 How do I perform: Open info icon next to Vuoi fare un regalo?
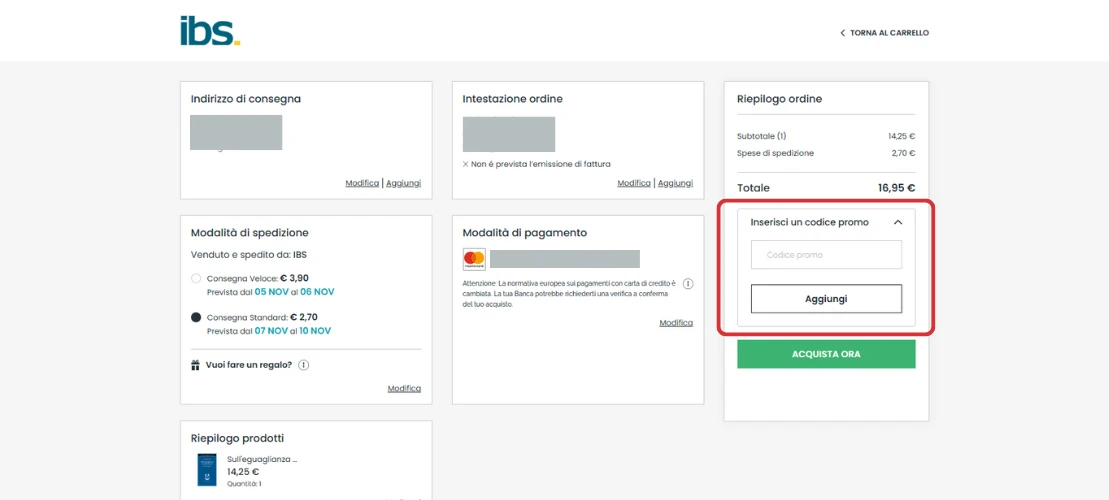pos(304,366)
